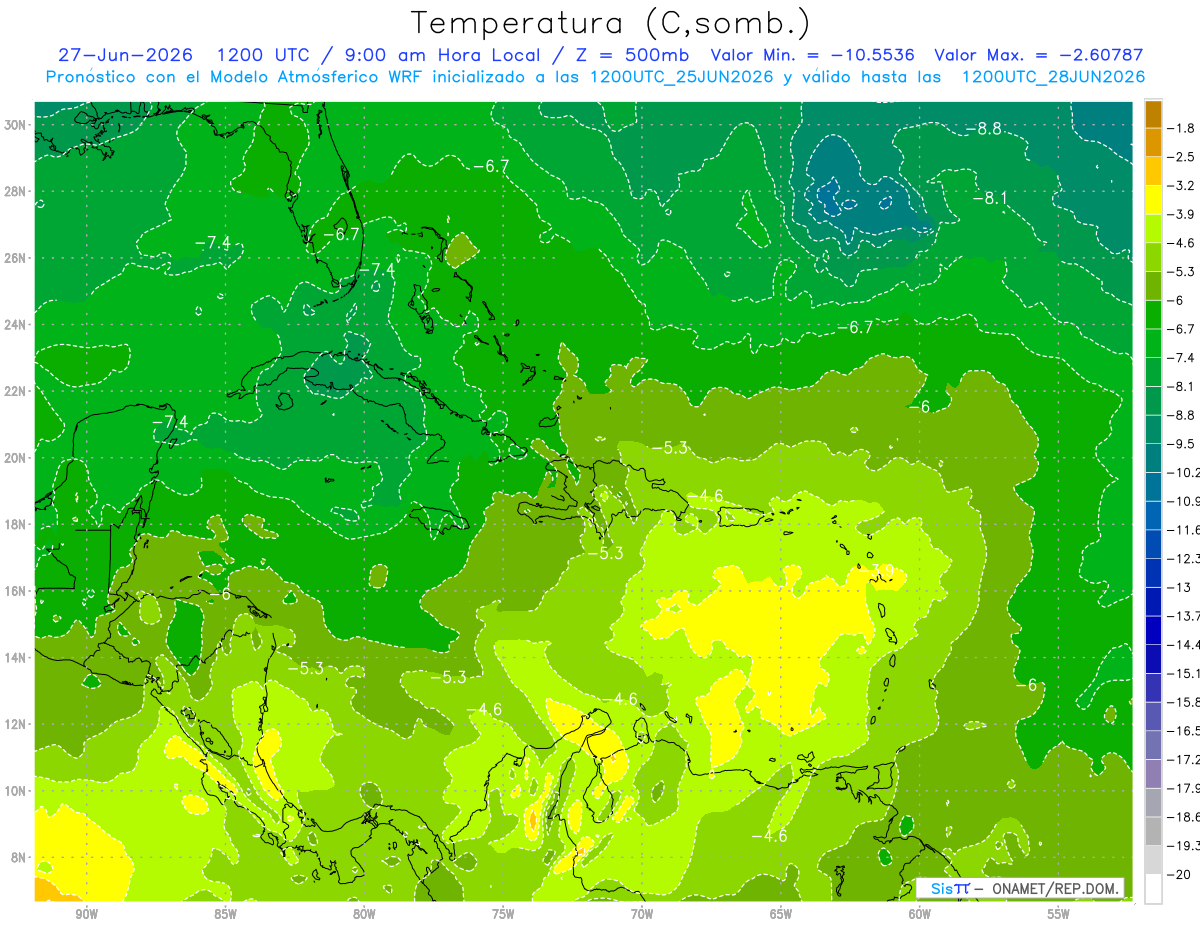Click latitude axis label 10N

(x=17, y=791)
